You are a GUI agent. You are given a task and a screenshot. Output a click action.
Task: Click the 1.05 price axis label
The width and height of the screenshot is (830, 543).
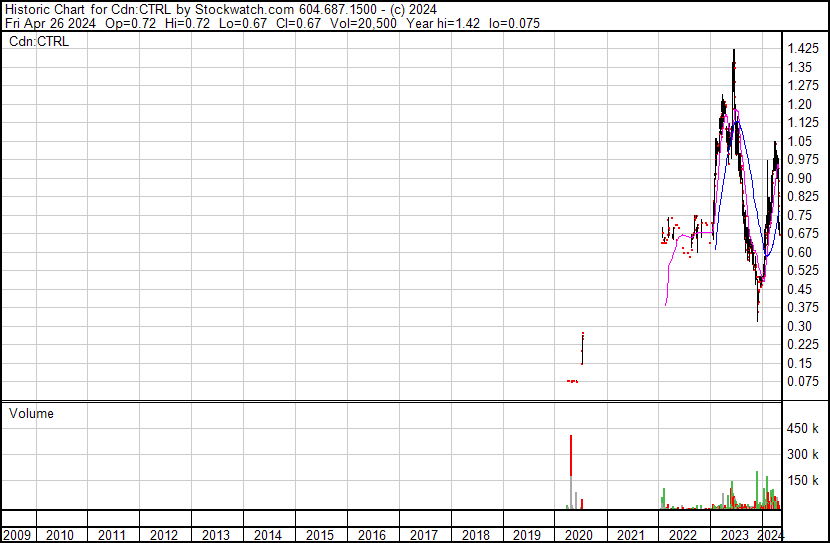tap(799, 141)
